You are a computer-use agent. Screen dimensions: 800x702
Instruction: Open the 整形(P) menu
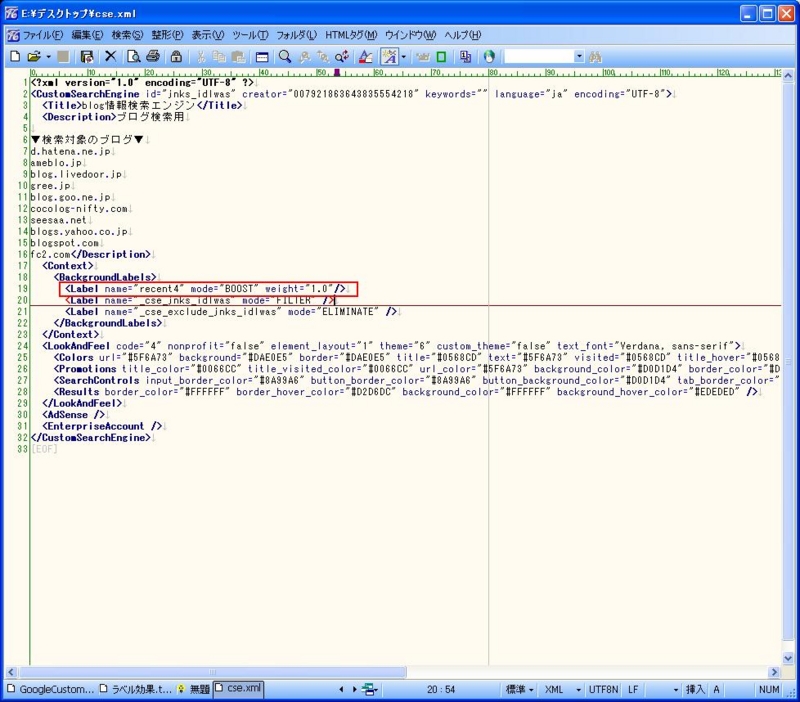click(167, 35)
